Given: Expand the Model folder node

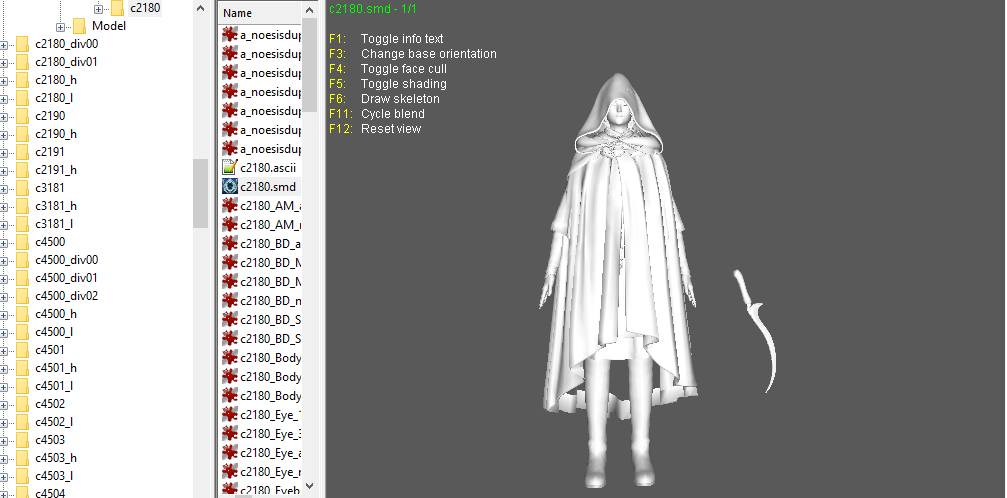Looking at the screenshot, I should (60, 27).
